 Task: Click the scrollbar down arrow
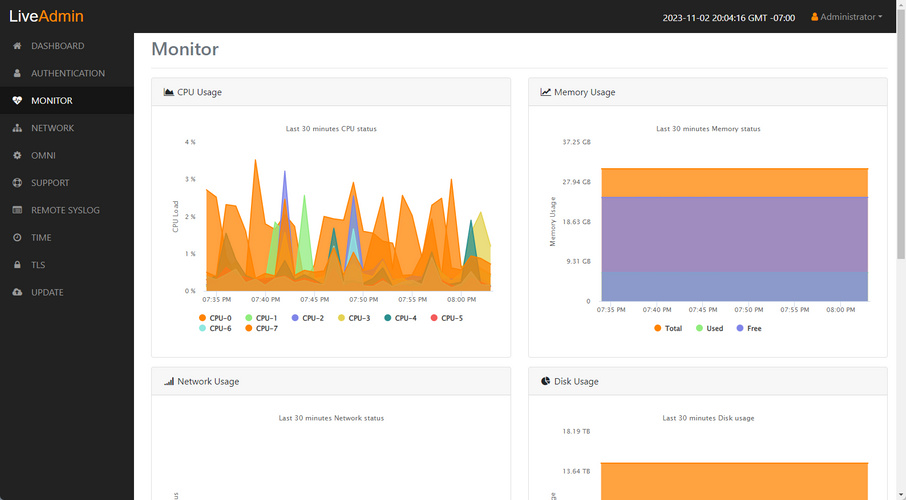[901, 495]
